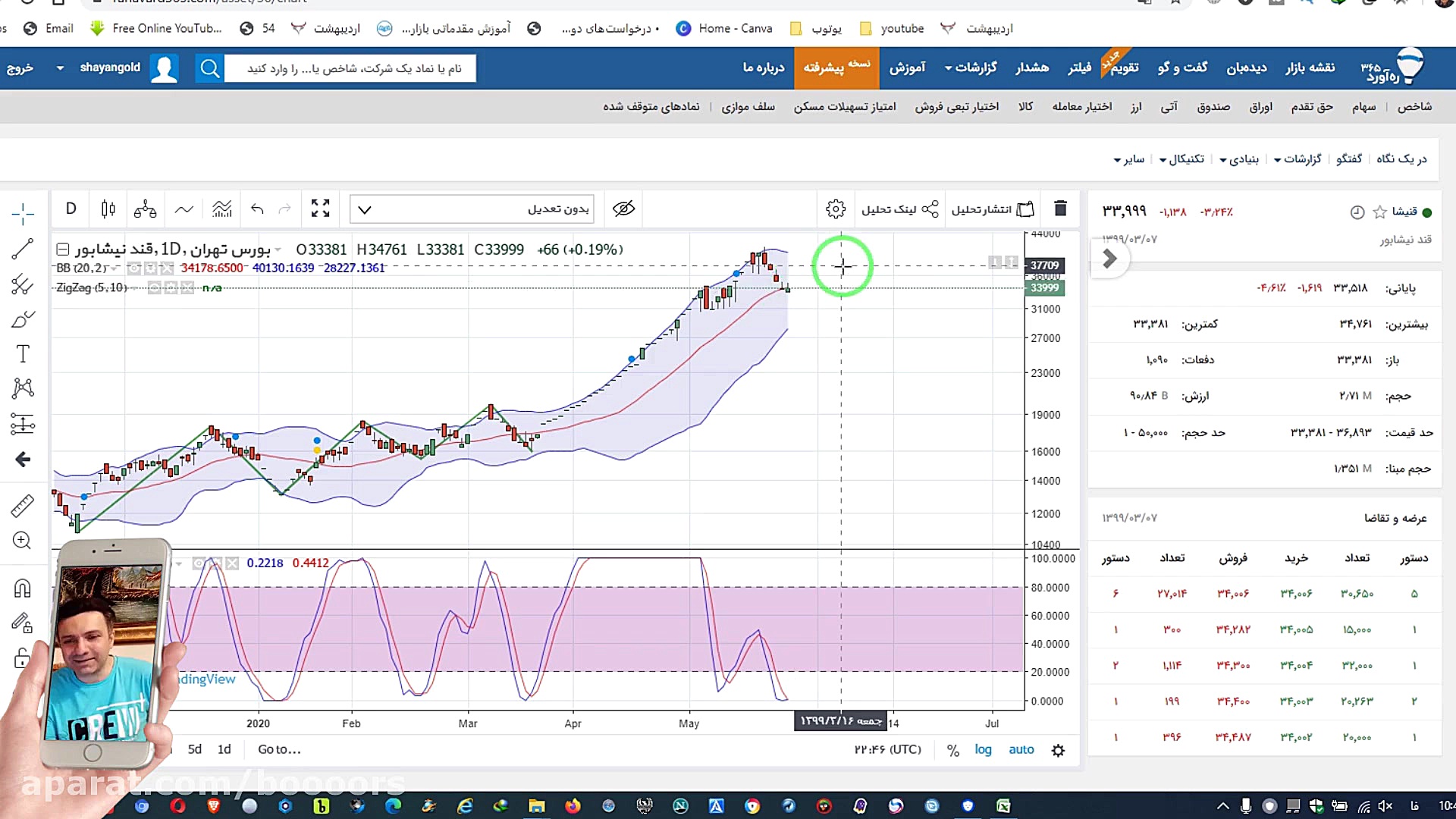
Task: Expand the تکنیکال submenu dropdown
Action: [1181, 159]
